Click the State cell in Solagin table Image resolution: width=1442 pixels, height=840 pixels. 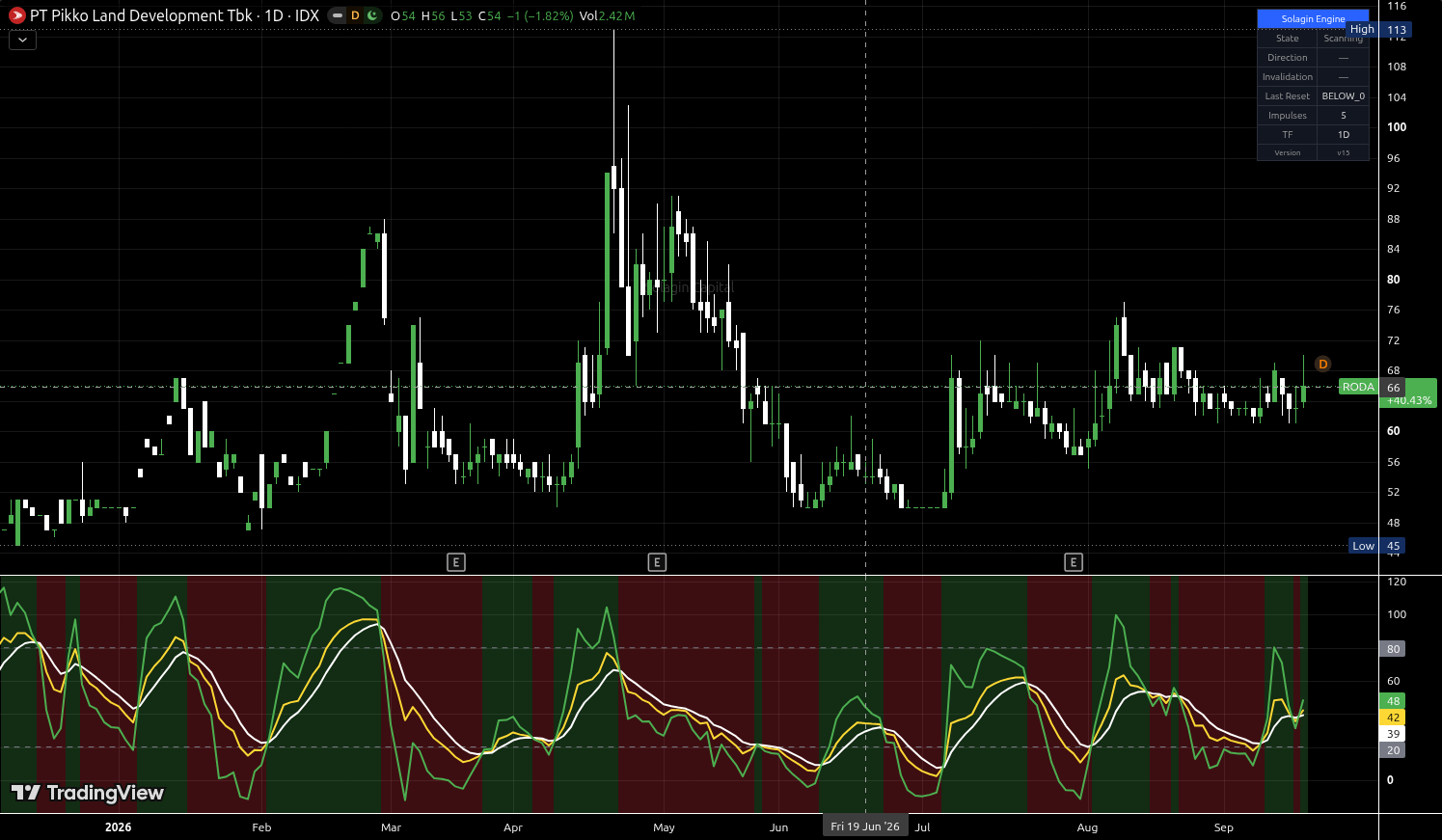point(1288,39)
